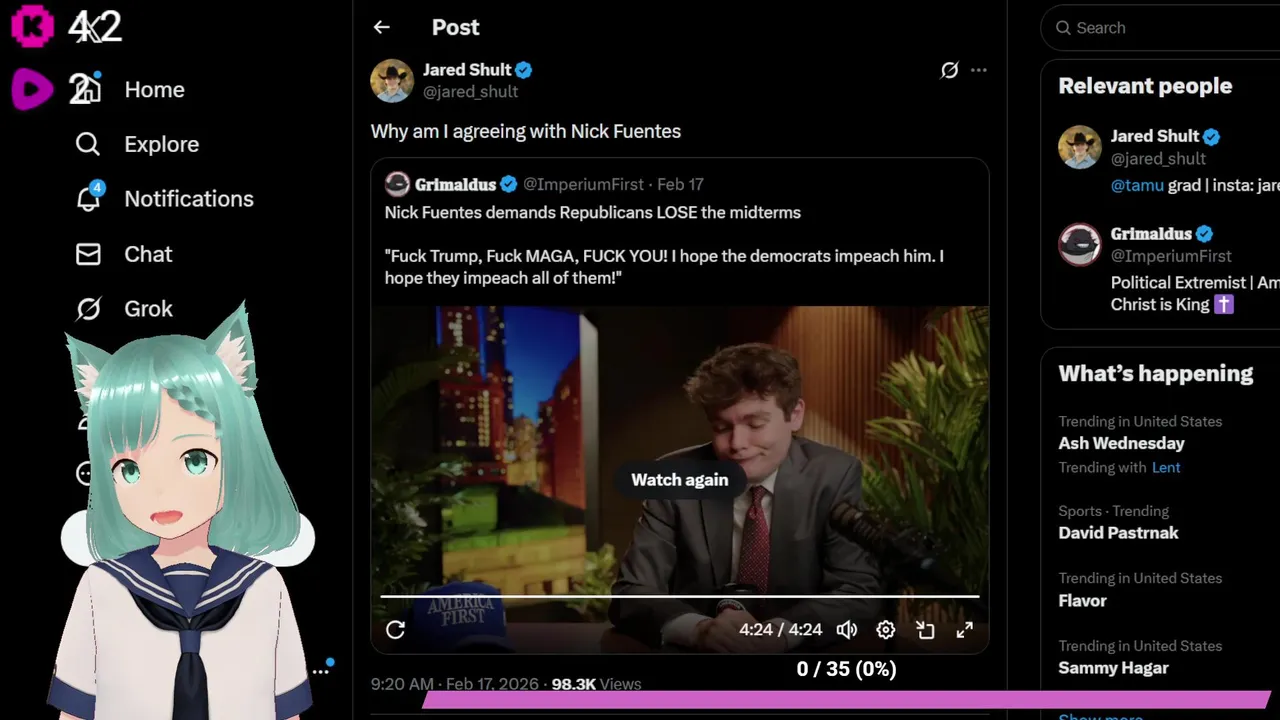Open Home in the sidebar
The height and width of the screenshot is (720, 1280).
[x=154, y=89]
